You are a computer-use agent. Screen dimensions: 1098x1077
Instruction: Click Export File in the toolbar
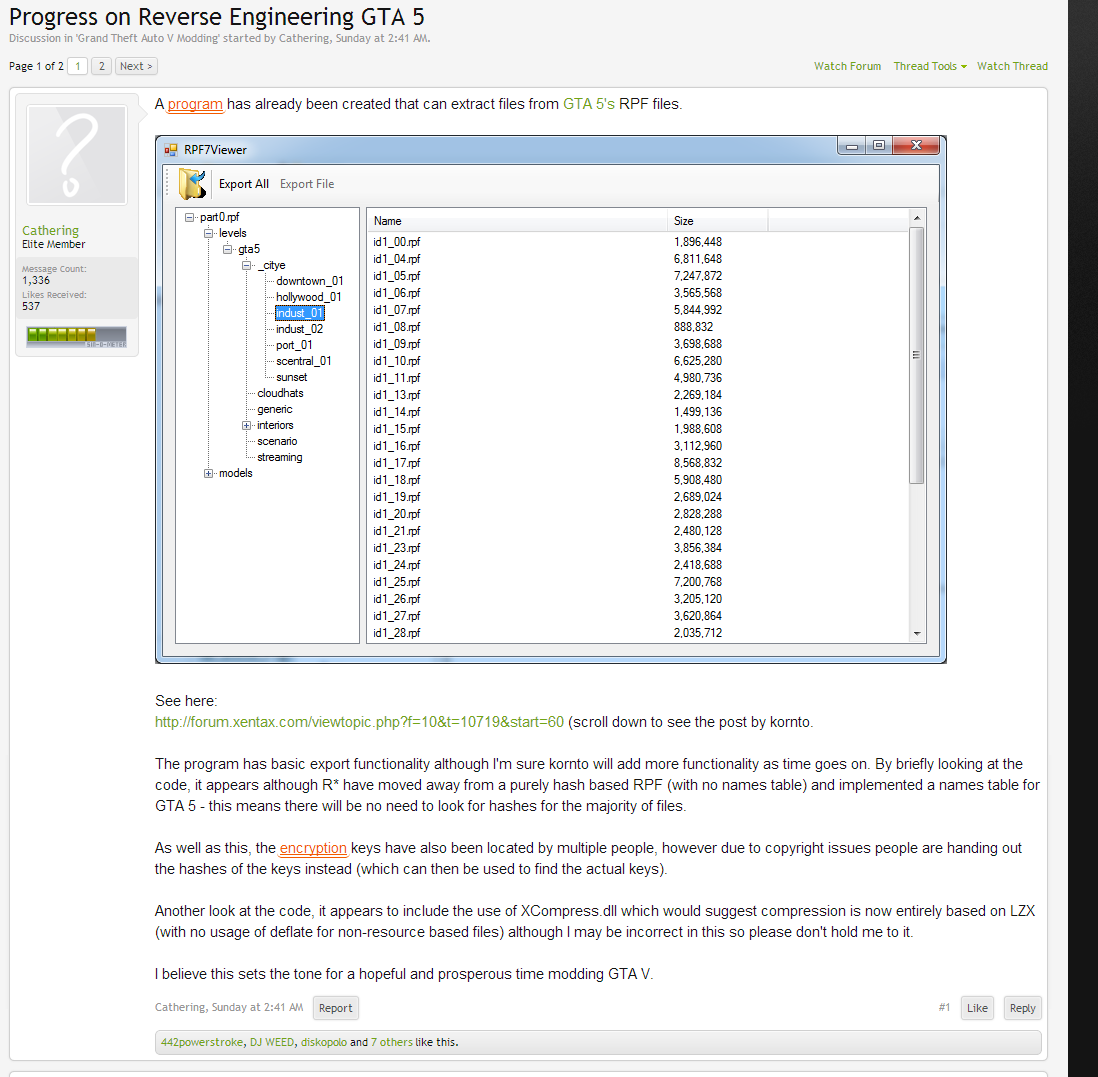click(x=307, y=183)
